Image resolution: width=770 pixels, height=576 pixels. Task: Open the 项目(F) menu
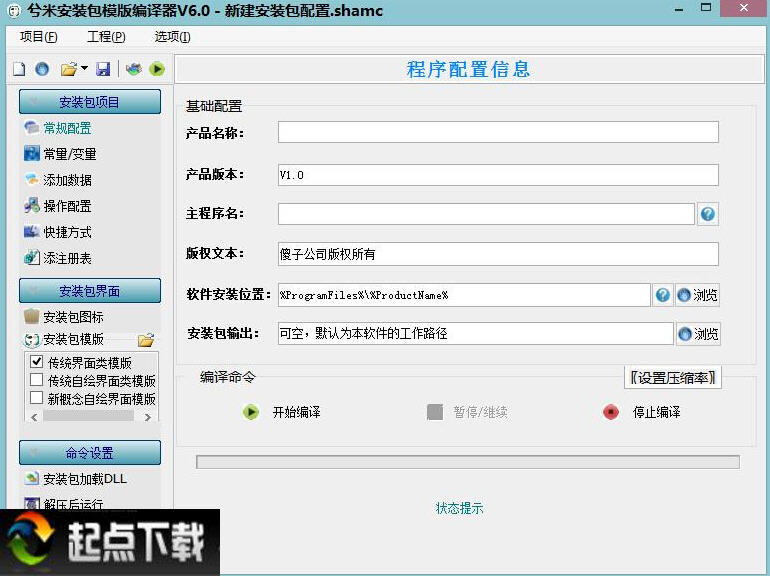pos(39,37)
